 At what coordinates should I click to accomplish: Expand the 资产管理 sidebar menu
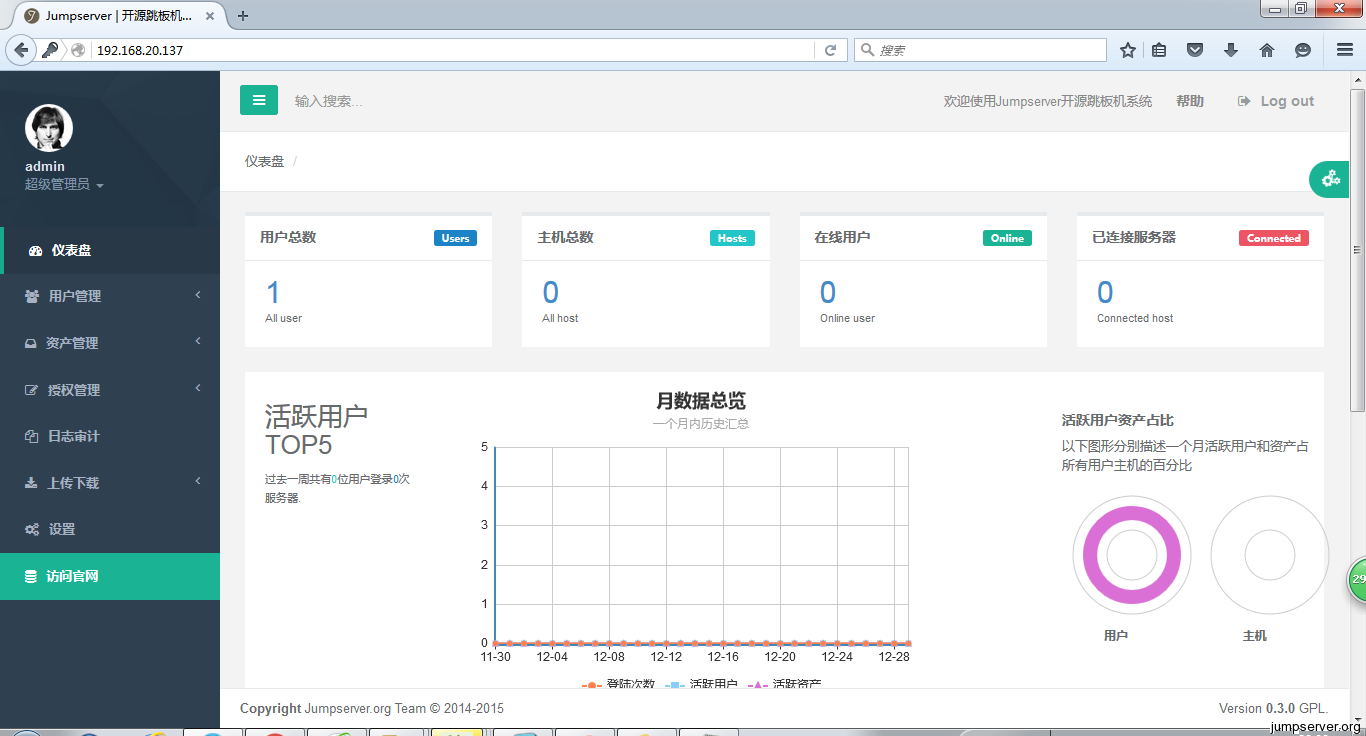tap(72, 343)
